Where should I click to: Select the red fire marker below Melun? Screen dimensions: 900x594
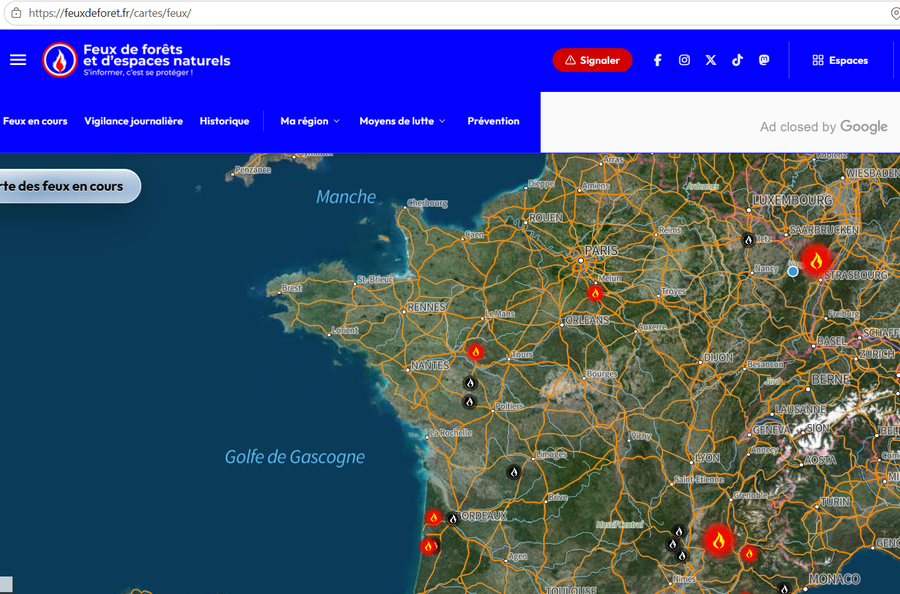coord(595,293)
